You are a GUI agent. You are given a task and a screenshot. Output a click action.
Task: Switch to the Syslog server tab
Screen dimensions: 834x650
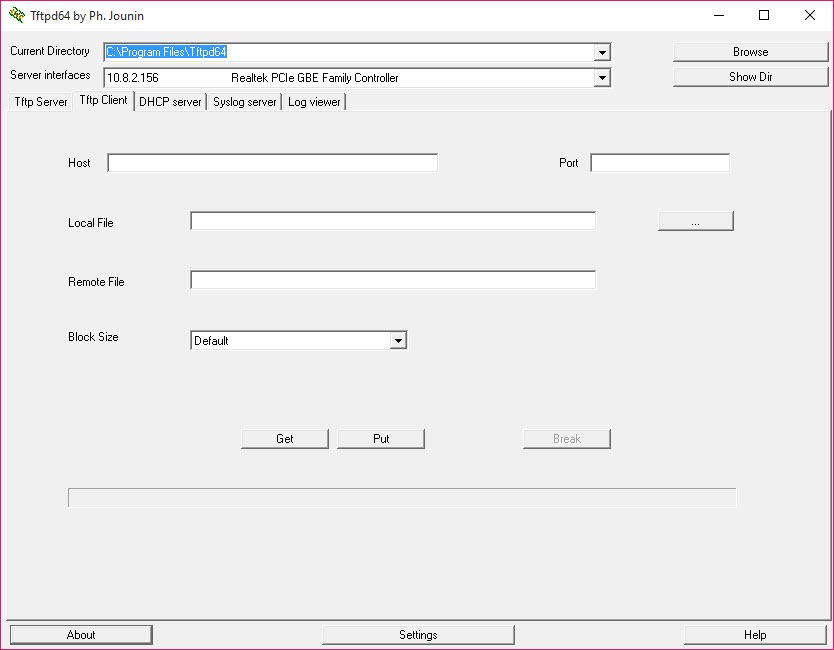[x=245, y=102]
